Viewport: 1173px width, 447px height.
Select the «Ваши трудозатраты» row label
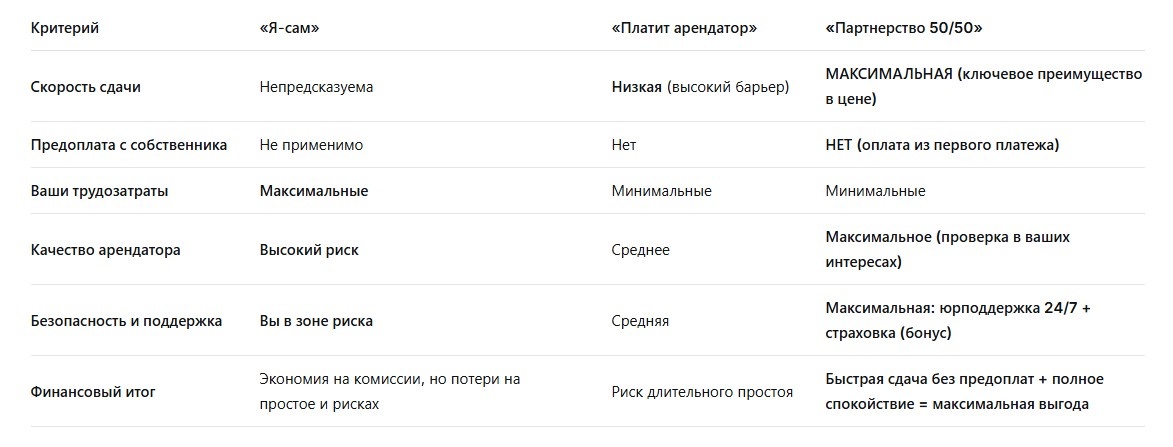pyautogui.click(x=99, y=191)
